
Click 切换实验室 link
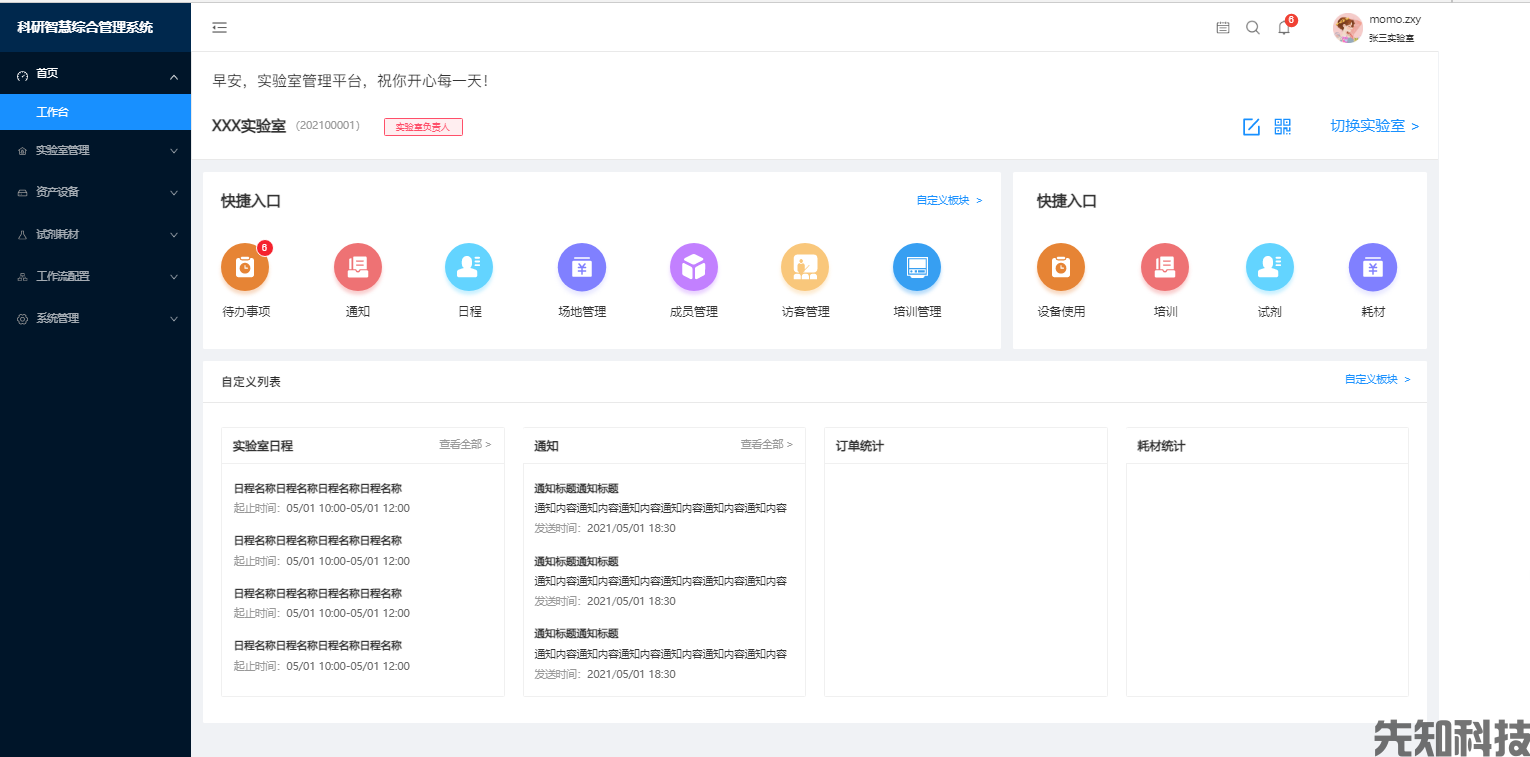(1374, 126)
